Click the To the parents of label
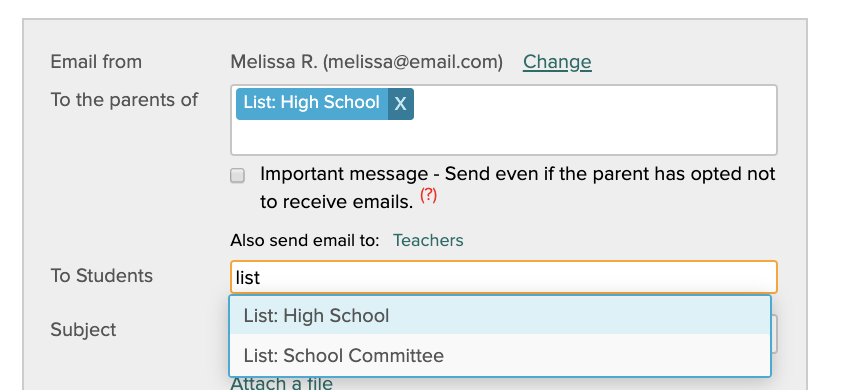 [x=125, y=100]
